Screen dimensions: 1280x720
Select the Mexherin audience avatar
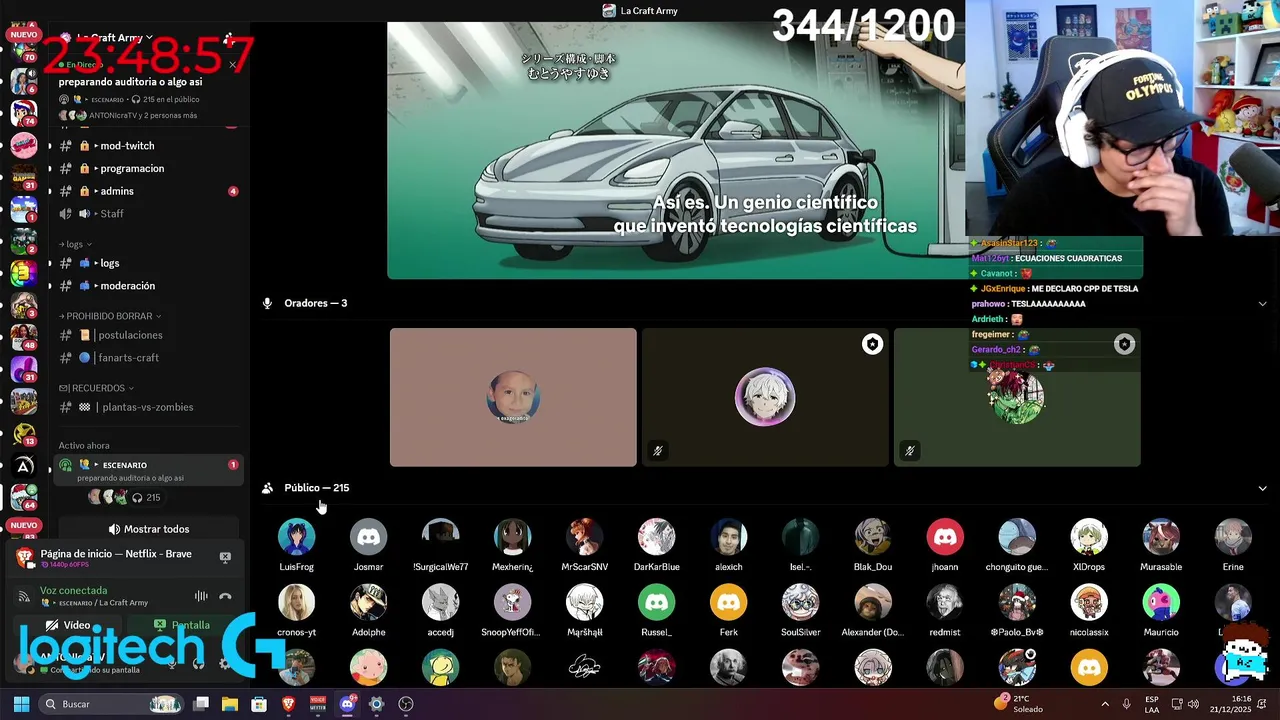[512, 537]
